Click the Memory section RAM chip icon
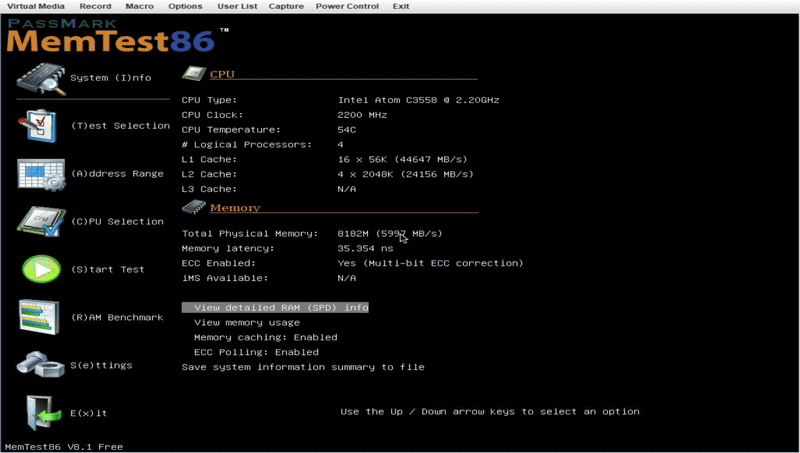The width and height of the screenshot is (800, 453). (x=194, y=207)
